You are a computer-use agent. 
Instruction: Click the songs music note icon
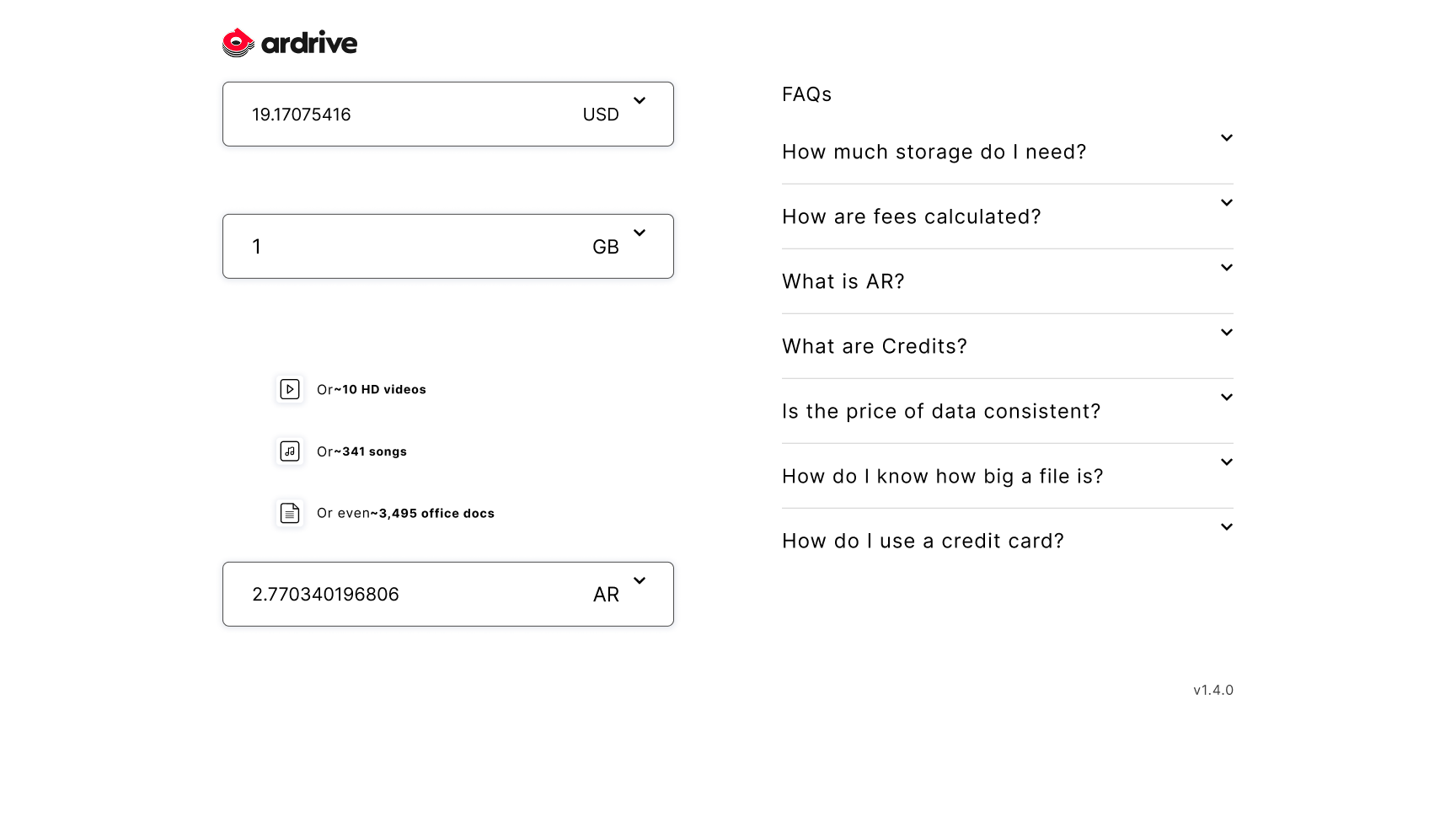pyautogui.click(x=290, y=451)
